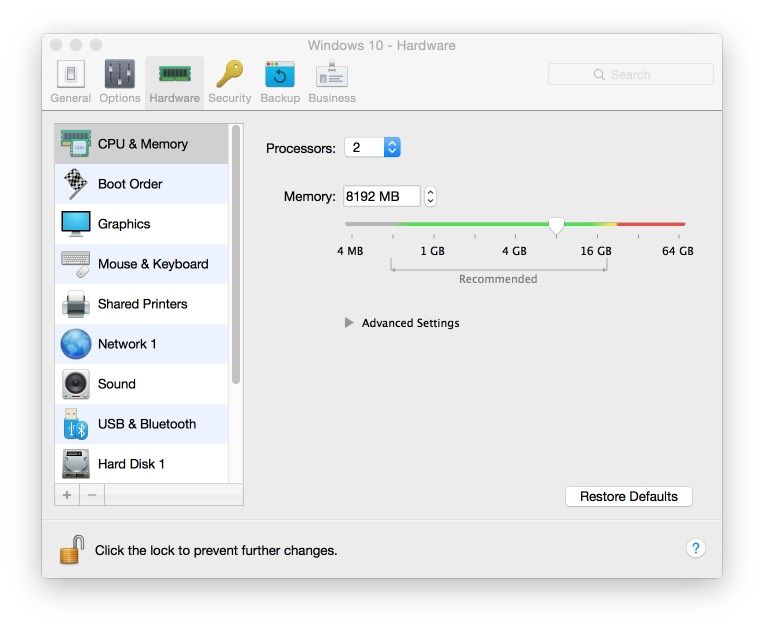Click the memory slider thumb
Image resolution: width=764 pixels, height=628 pixels.
[556, 226]
